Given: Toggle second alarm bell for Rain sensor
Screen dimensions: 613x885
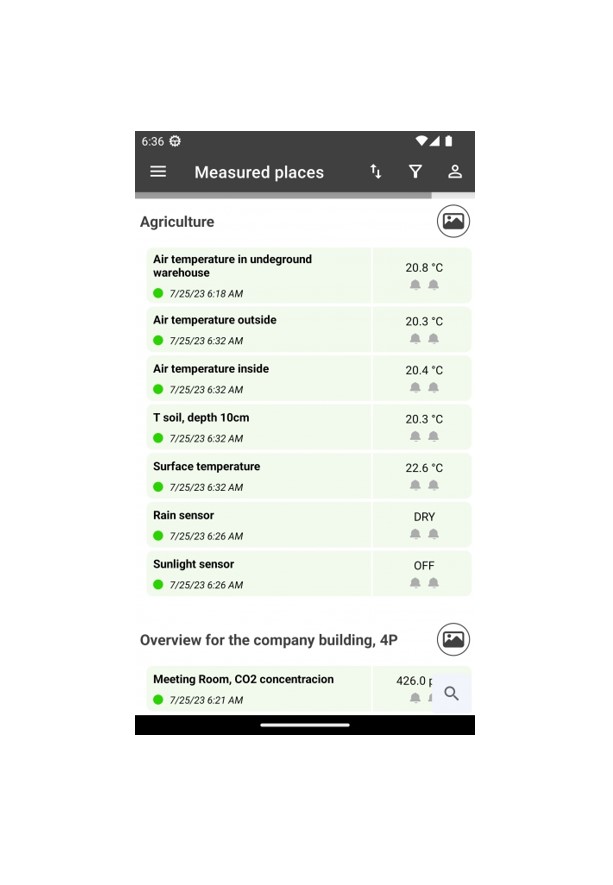Looking at the screenshot, I should (x=434, y=533).
